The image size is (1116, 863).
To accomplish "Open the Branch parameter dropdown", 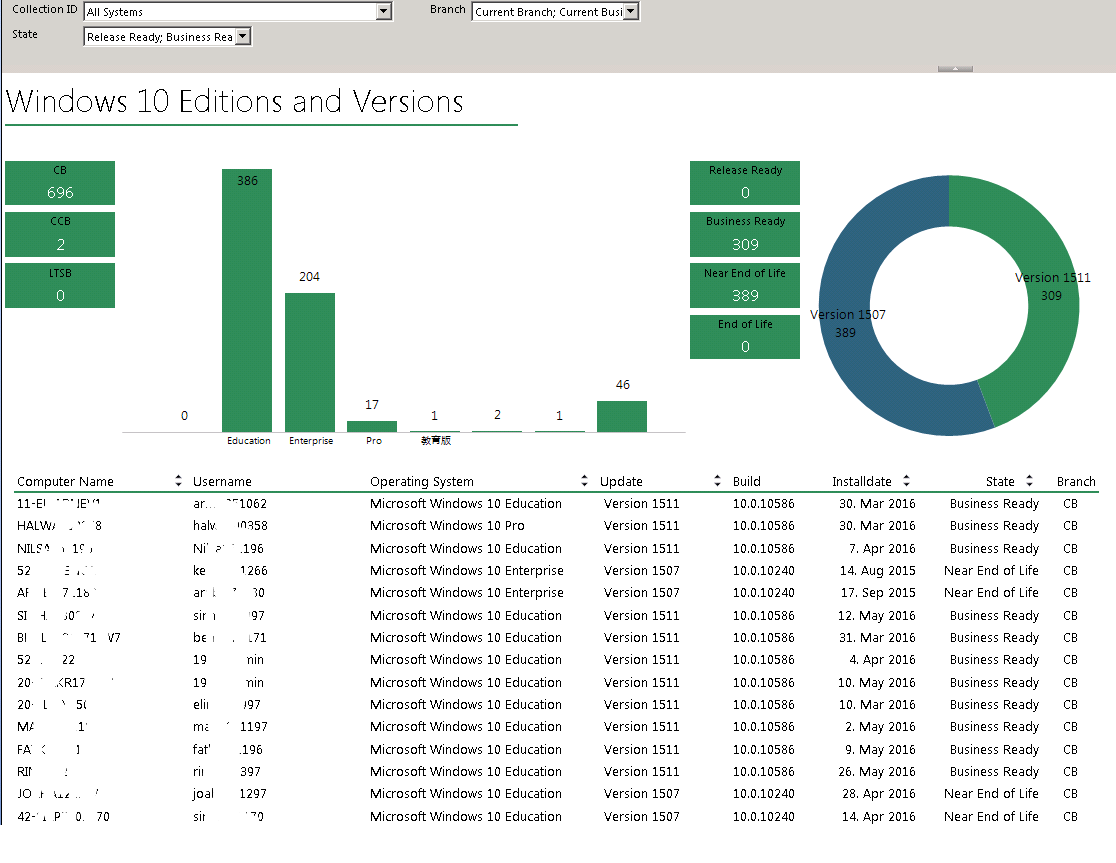I will 631,11.
